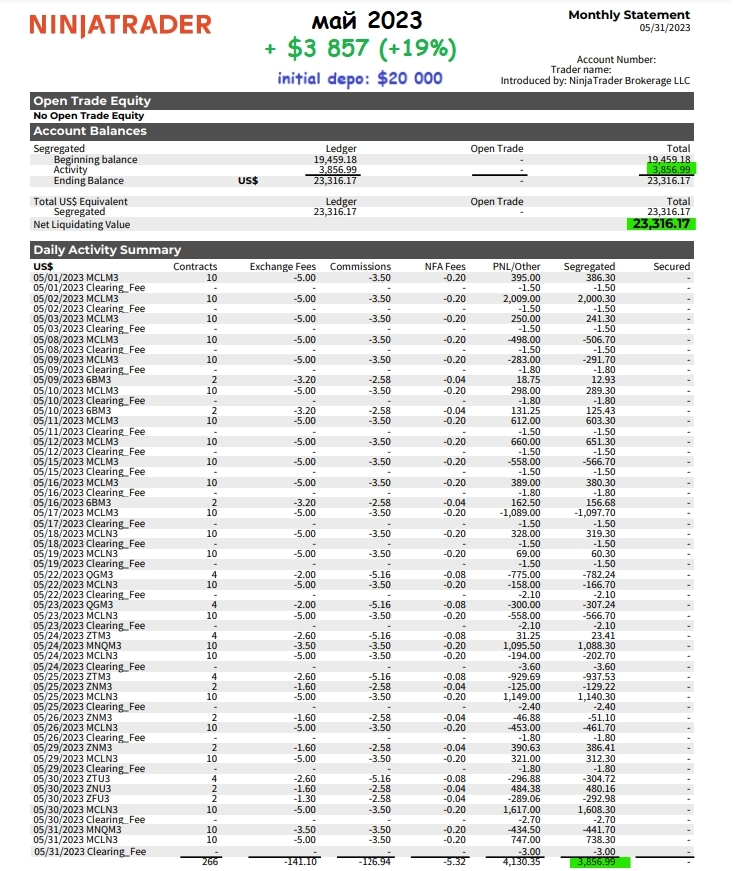Click green-highlighted Net Liquidating Value total 23,316.17
Screen dimensions: 739x871
click(662, 224)
